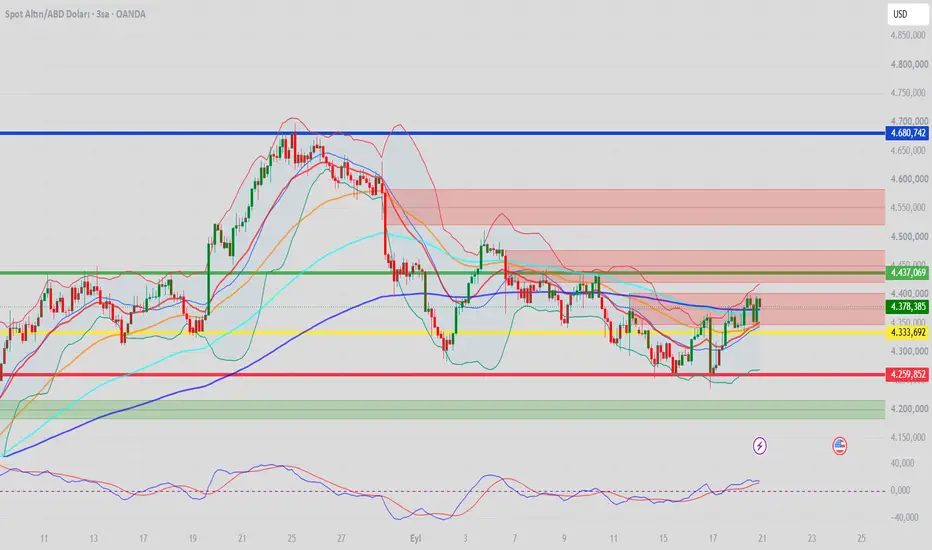
Task: Select the yellow 4.333,692 price label
Action: click(x=906, y=332)
